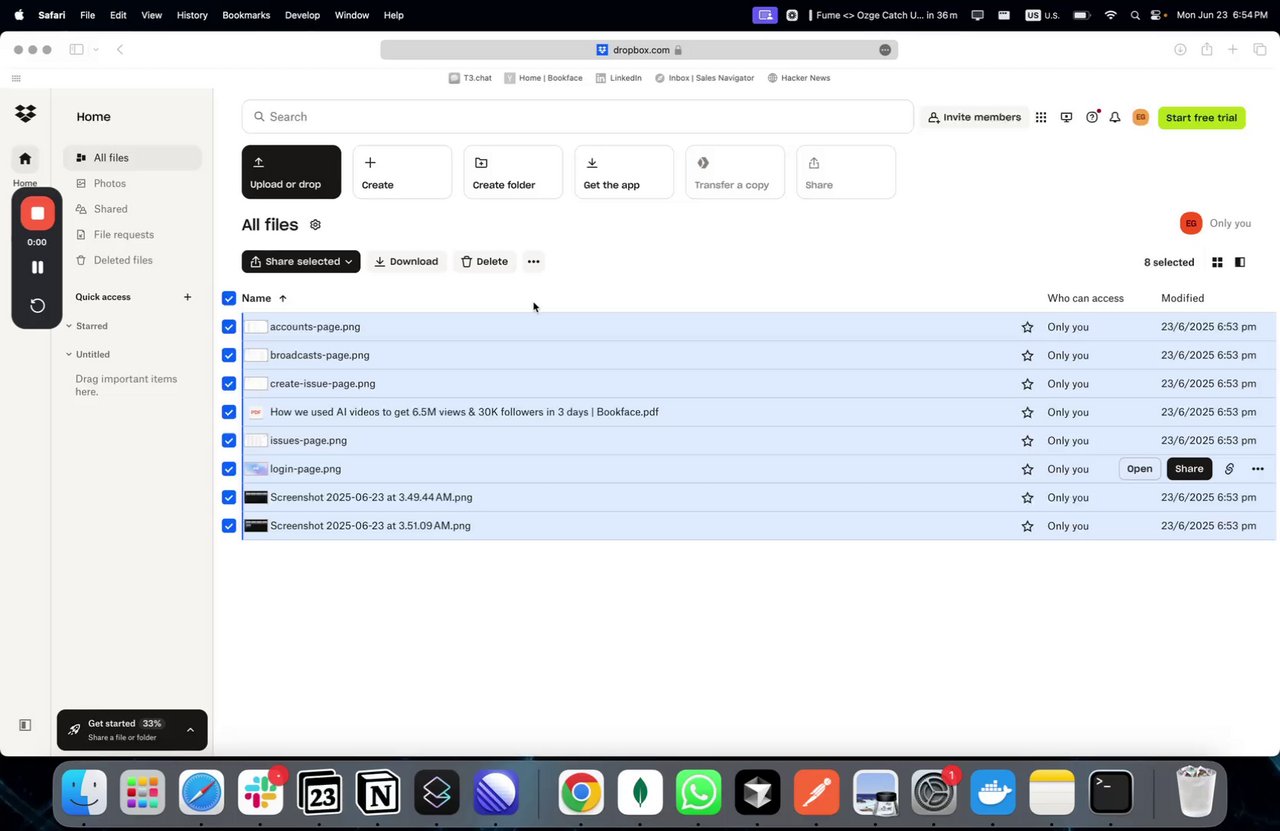Open more options for login-page.png row
The width and height of the screenshot is (1280, 831).
(x=1258, y=469)
